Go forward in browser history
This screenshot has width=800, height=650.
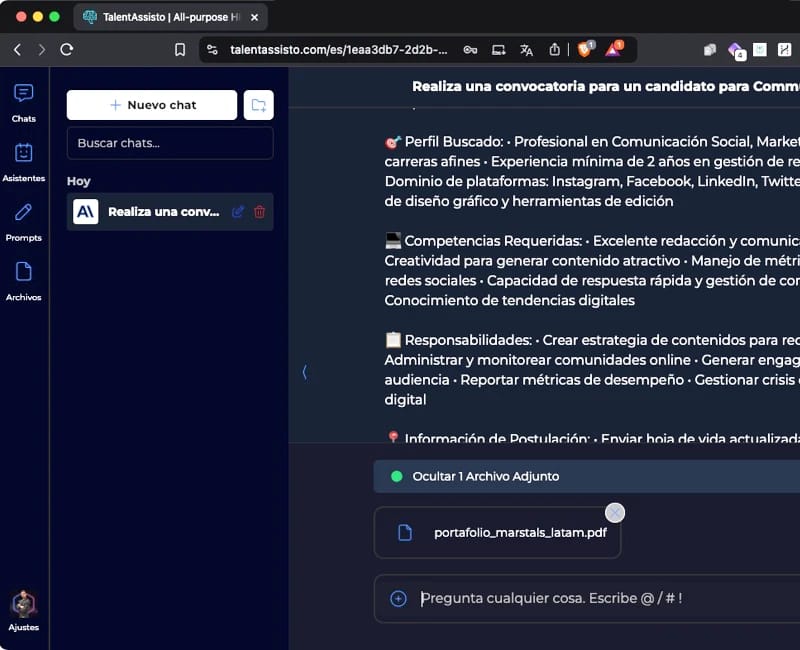pyautogui.click(x=42, y=49)
